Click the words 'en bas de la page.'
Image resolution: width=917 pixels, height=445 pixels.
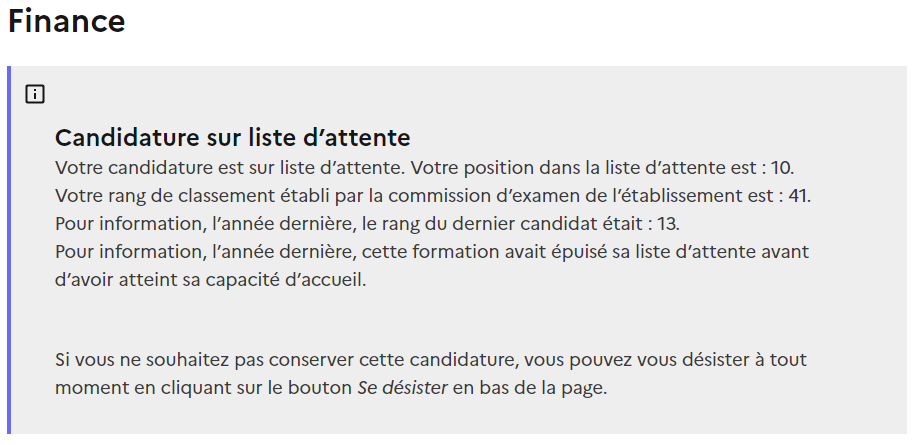pyautogui.click(x=530, y=387)
